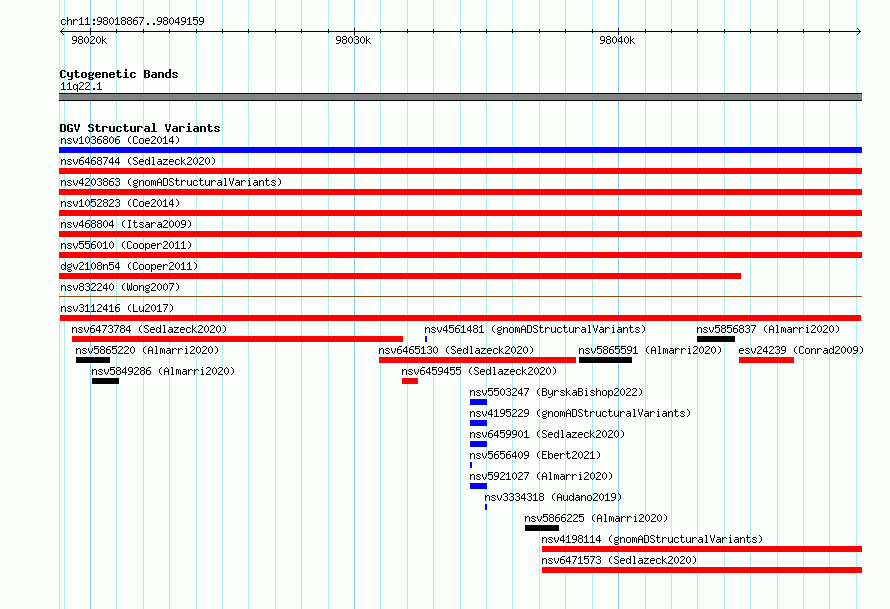Select the blue nsv1036806 variant bar

(x=460, y=150)
